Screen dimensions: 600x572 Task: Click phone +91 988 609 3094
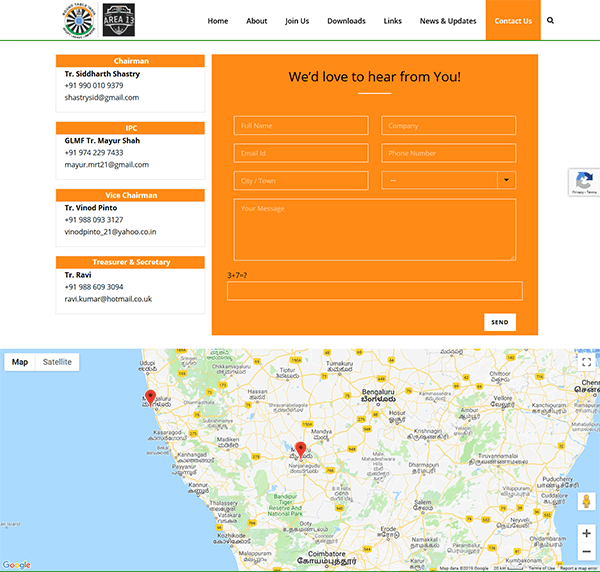(94, 287)
